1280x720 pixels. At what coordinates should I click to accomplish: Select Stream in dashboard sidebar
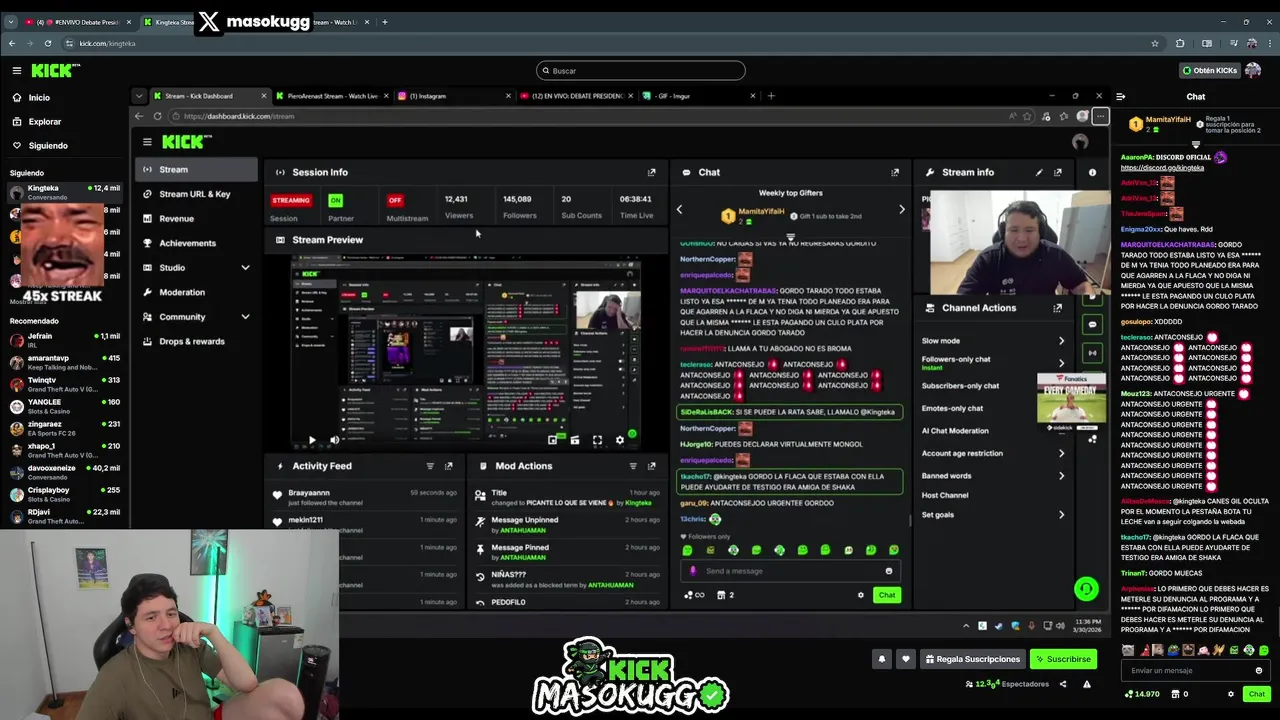click(197, 170)
